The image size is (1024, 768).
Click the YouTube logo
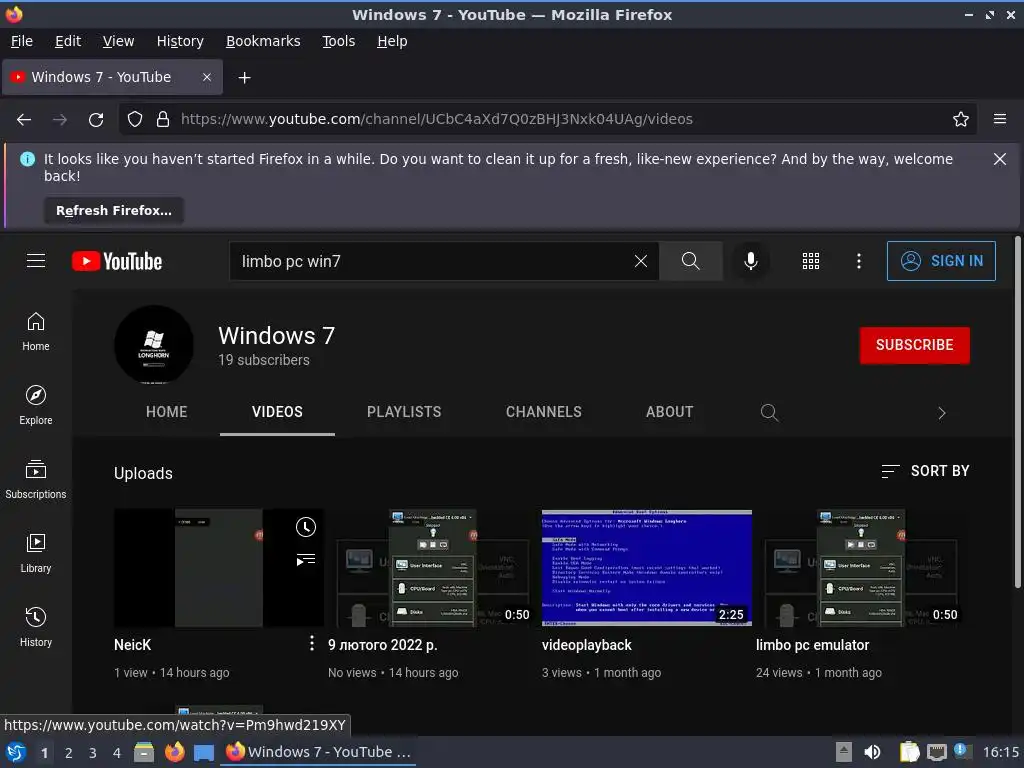tap(117, 261)
